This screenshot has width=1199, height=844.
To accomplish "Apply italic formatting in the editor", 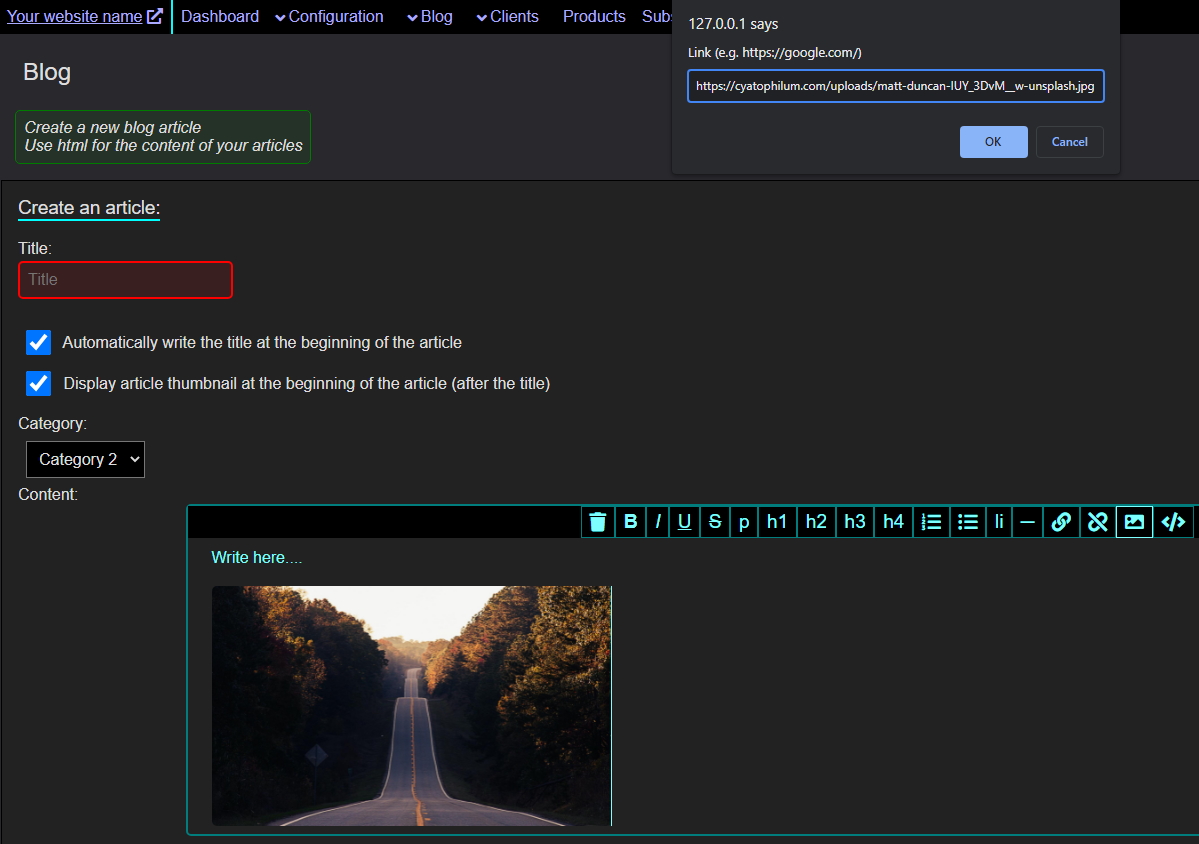I will point(658,522).
